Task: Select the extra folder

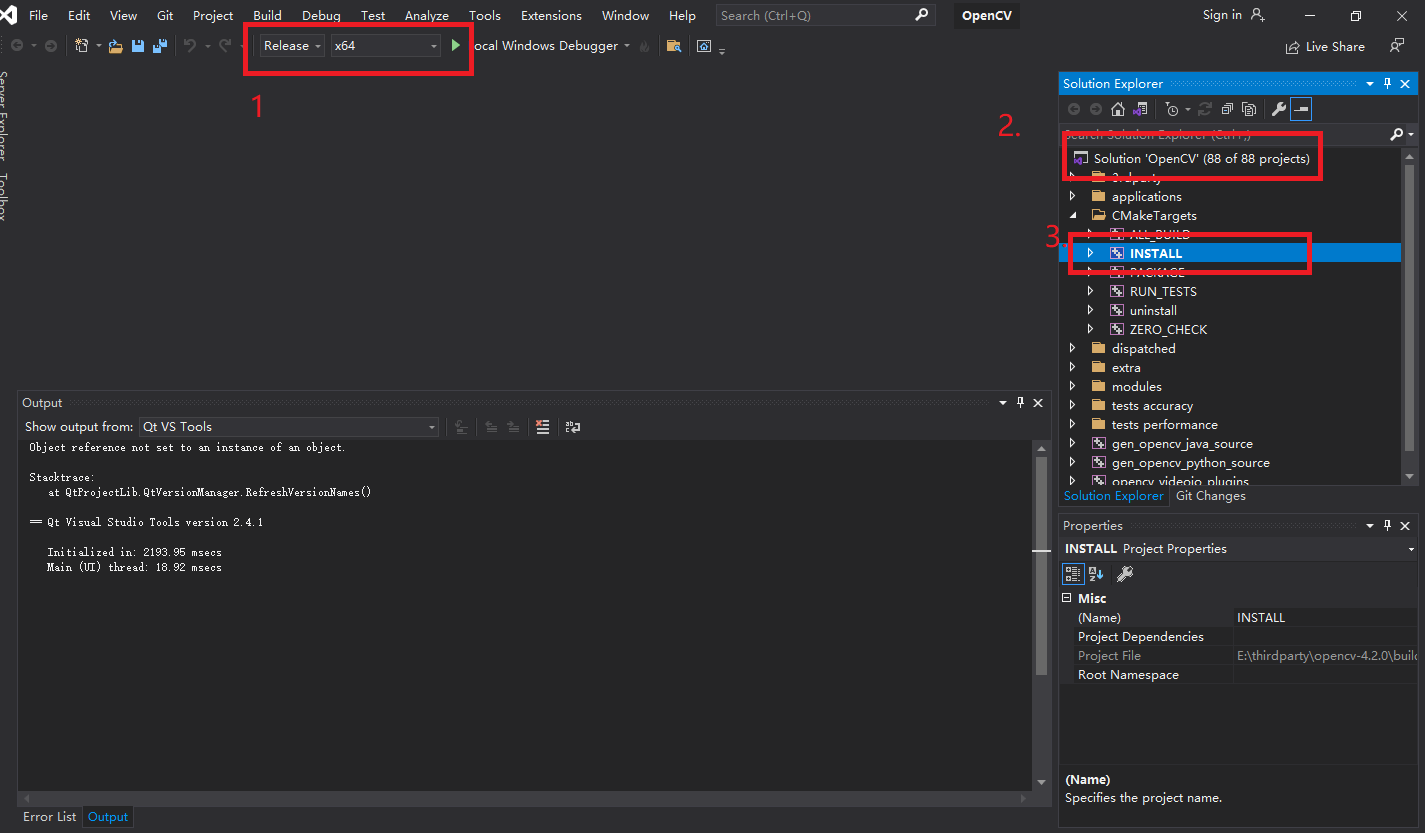Action: point(1126,368)
